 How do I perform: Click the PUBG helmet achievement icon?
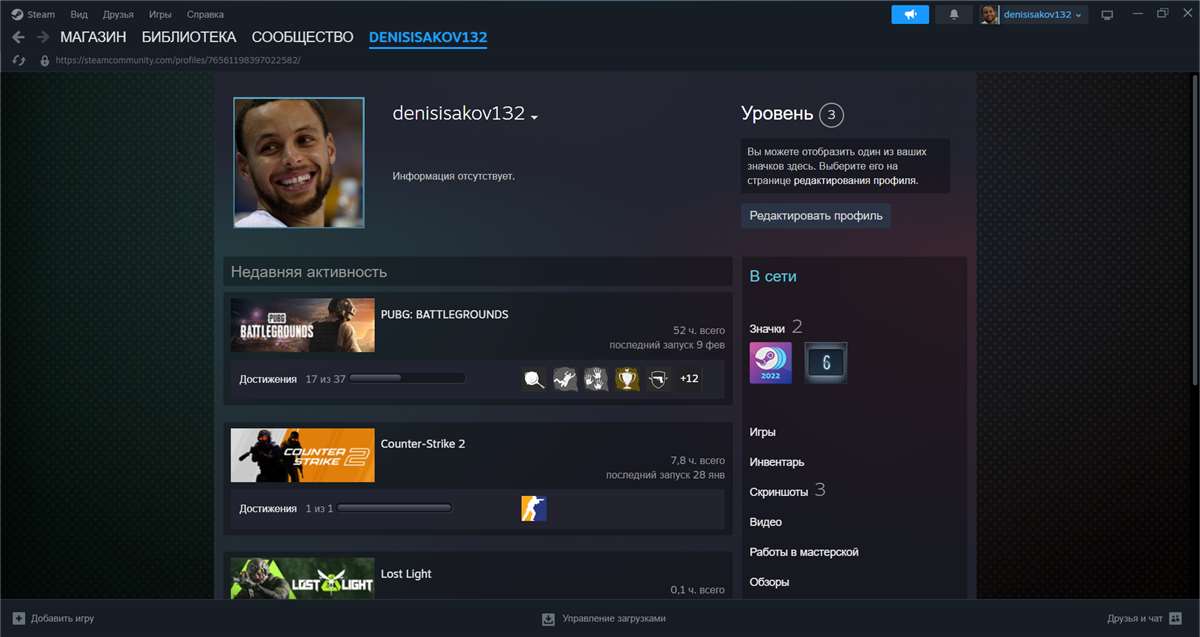(658, 379)
